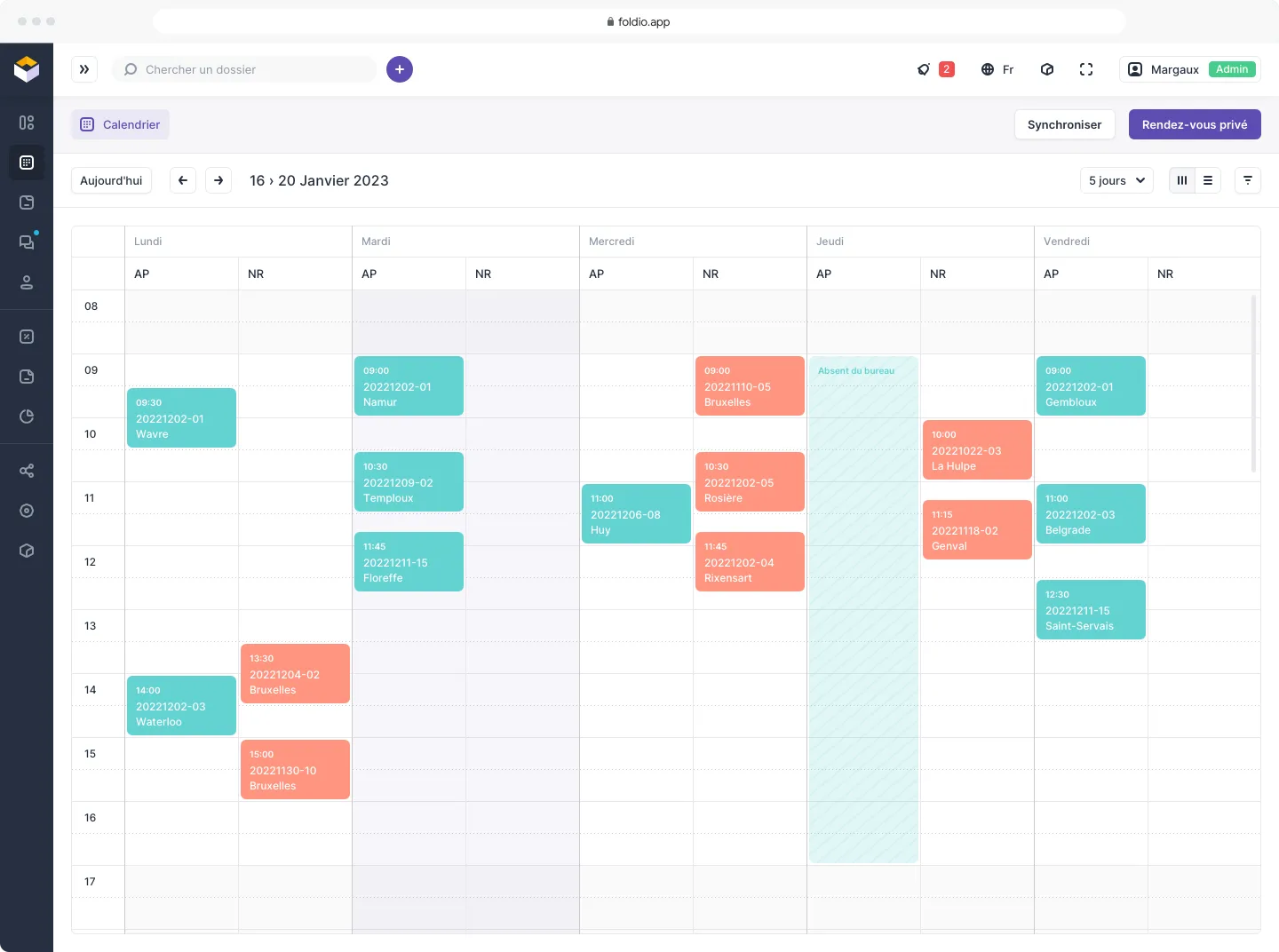1279x952 pixels.
Task: Click the foldio.app browser address bar
Action: [639, 21]
